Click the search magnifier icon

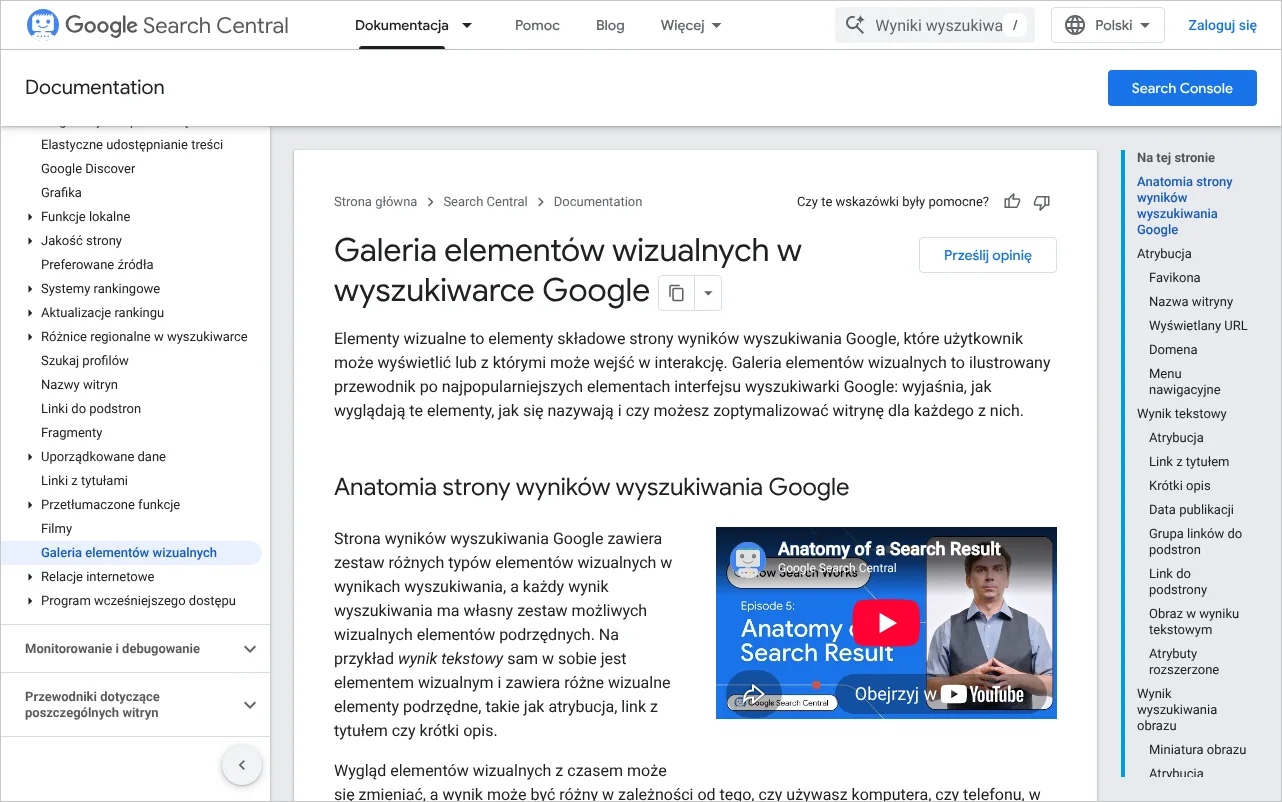point(855,25)
